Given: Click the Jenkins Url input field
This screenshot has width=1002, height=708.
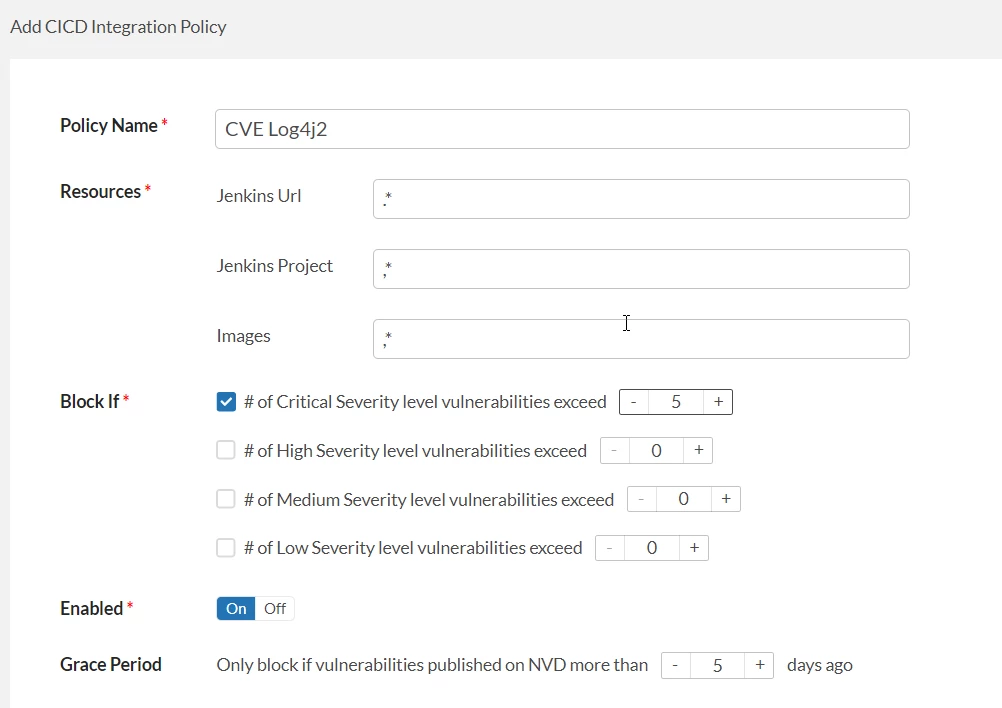Looking at the screenshot, I should [x=641, y=199].
